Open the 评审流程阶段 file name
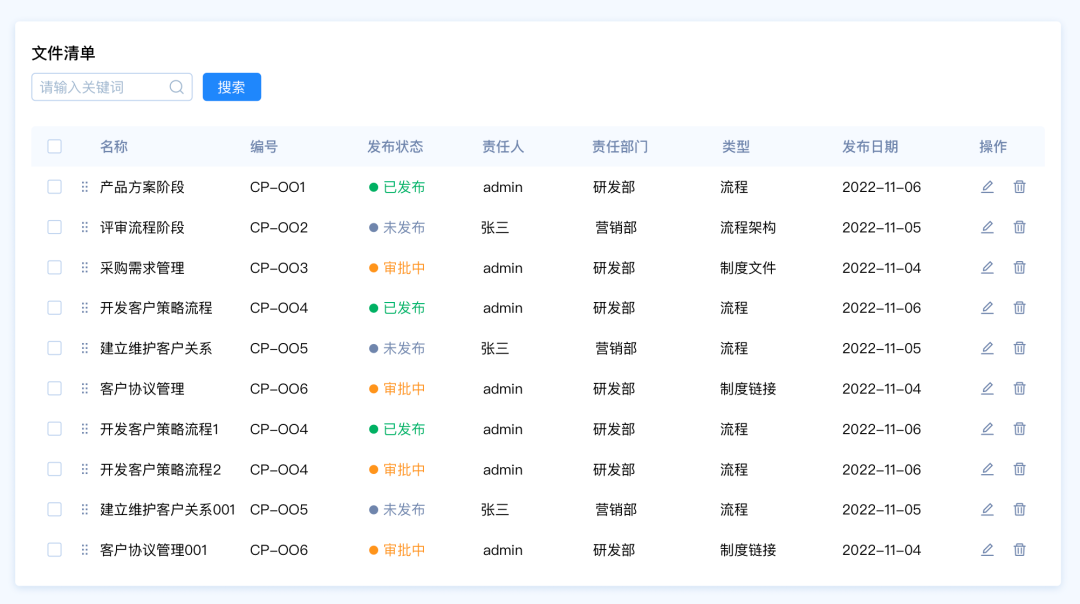The height and width of the screenshot is (604, 1080). click(142, 228)
